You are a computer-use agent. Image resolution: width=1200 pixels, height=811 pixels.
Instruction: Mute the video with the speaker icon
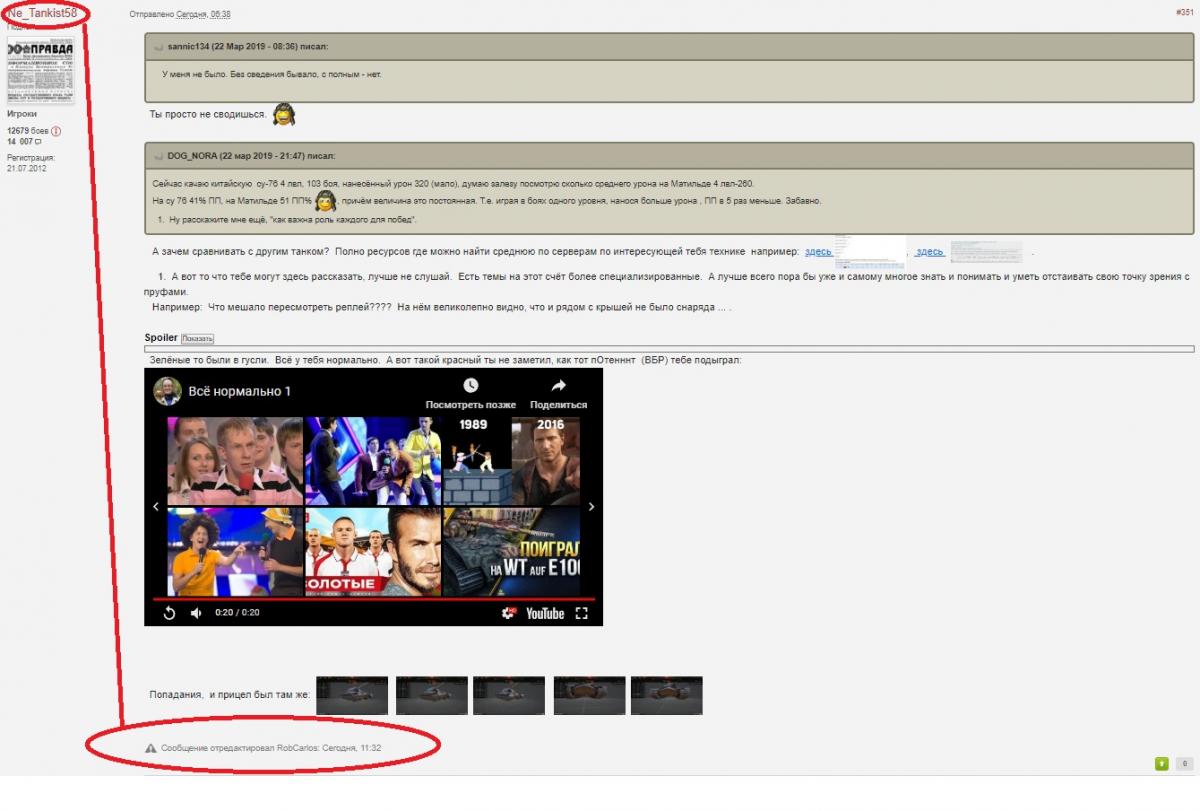[196, 613]
